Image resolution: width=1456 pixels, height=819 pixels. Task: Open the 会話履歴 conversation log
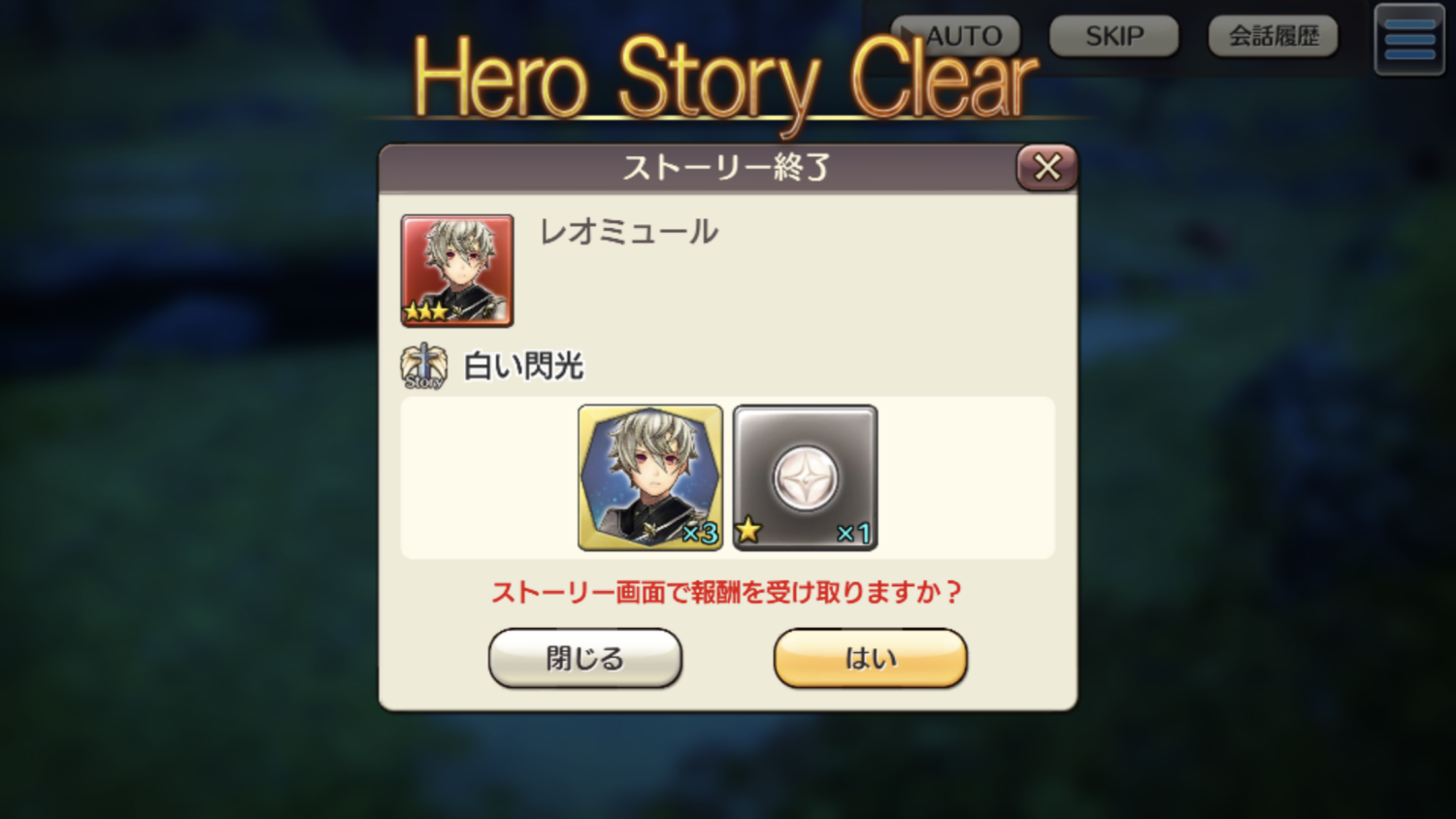1273,37
